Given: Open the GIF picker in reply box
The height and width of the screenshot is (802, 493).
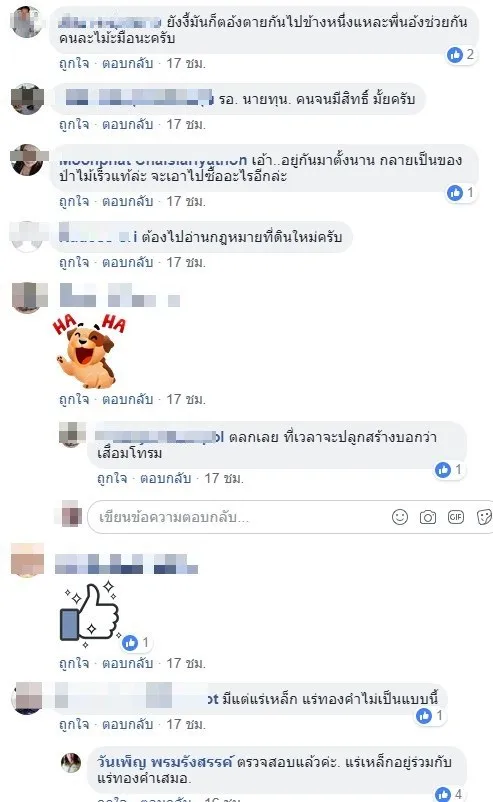Looking at the screenshot, I should [456, 517].
